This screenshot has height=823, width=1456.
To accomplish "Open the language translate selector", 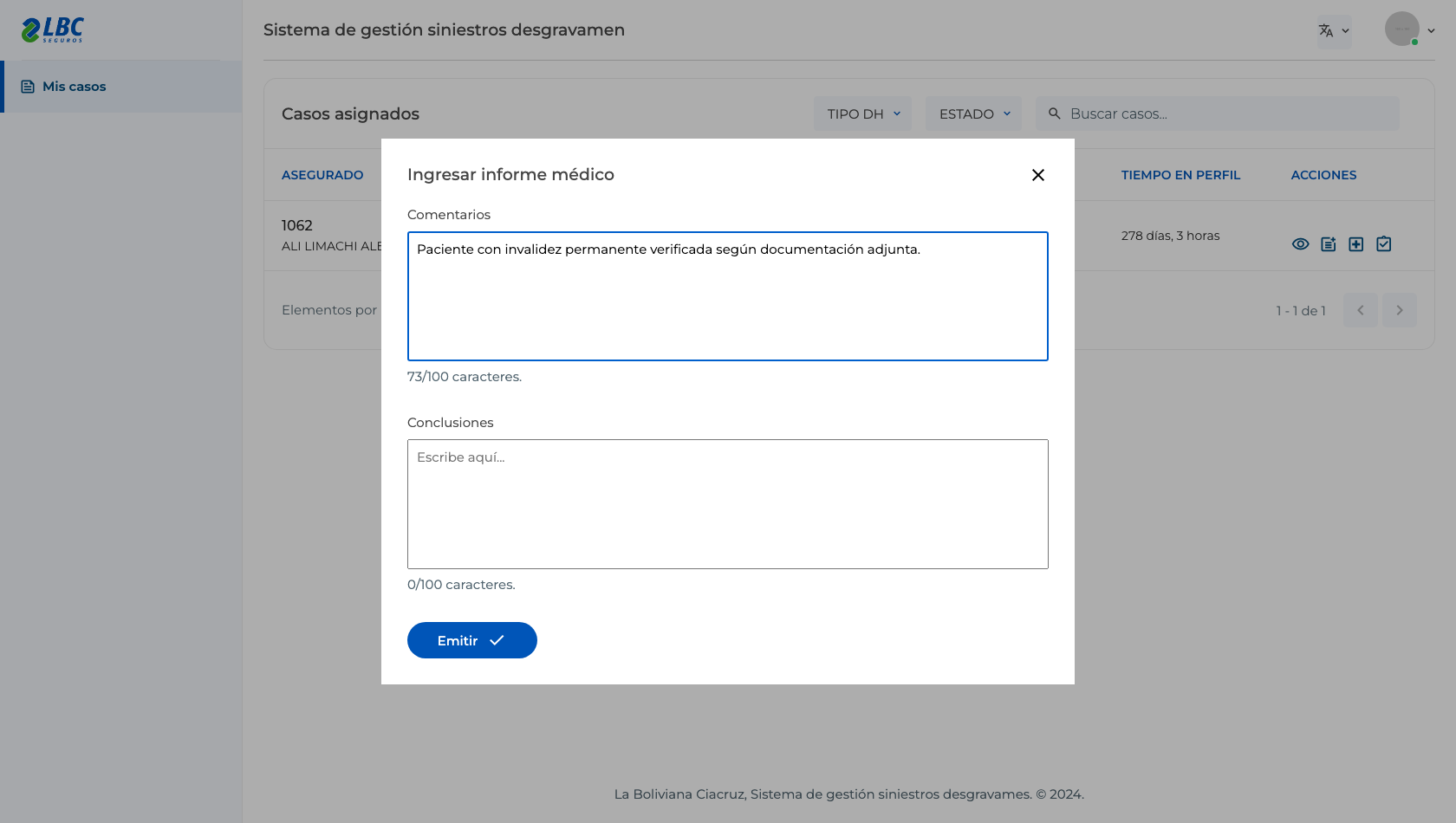I will (x=1334, y=30).
